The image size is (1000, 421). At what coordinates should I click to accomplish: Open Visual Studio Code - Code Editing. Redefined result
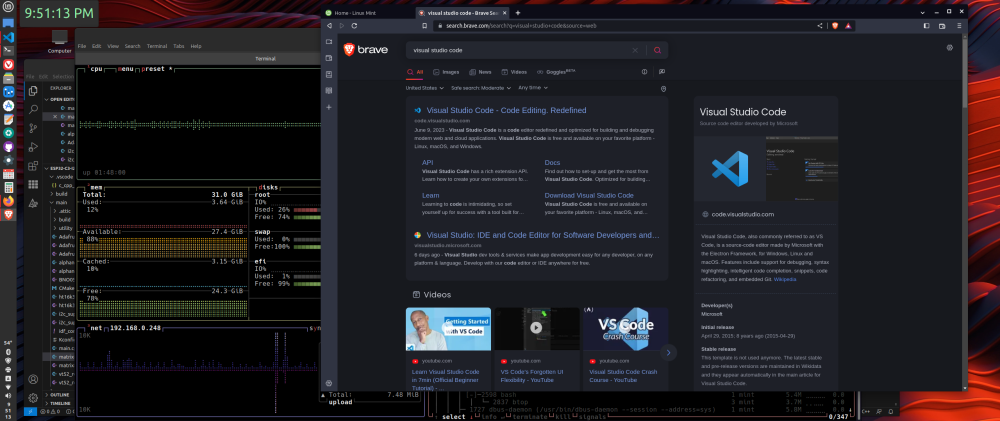pos(506,110)
